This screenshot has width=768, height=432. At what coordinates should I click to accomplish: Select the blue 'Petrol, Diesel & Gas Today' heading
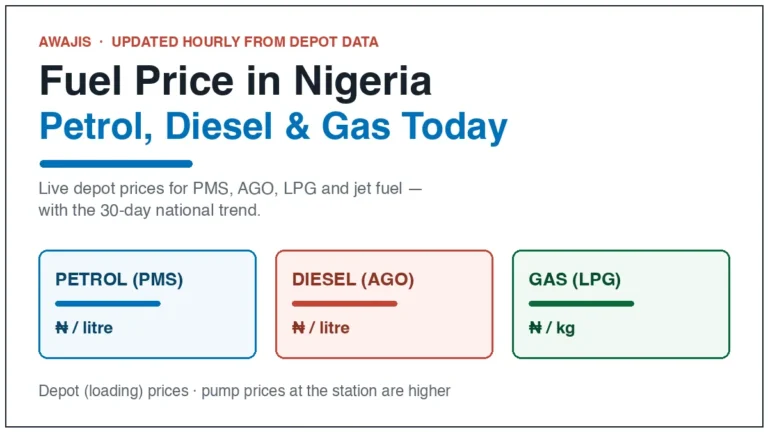point(273,127)
